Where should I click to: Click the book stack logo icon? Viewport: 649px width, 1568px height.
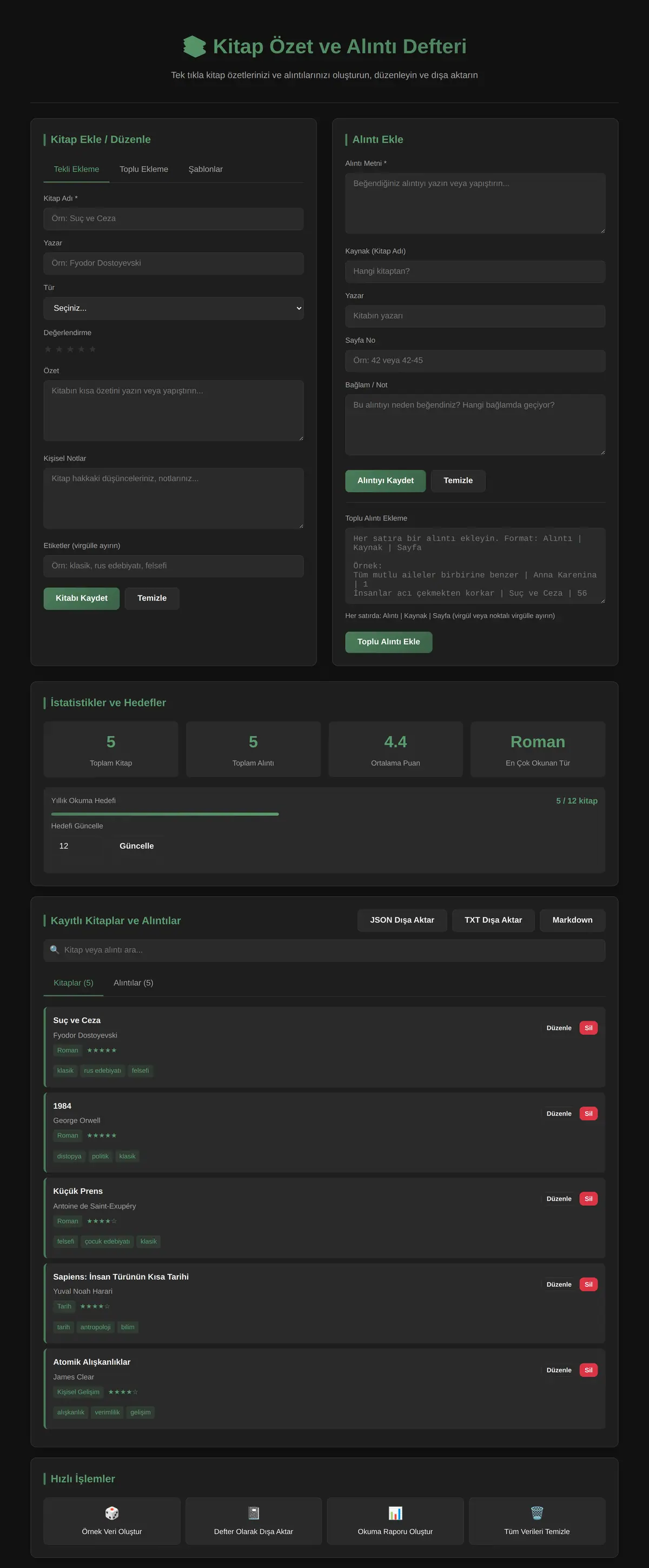(195, 46)
